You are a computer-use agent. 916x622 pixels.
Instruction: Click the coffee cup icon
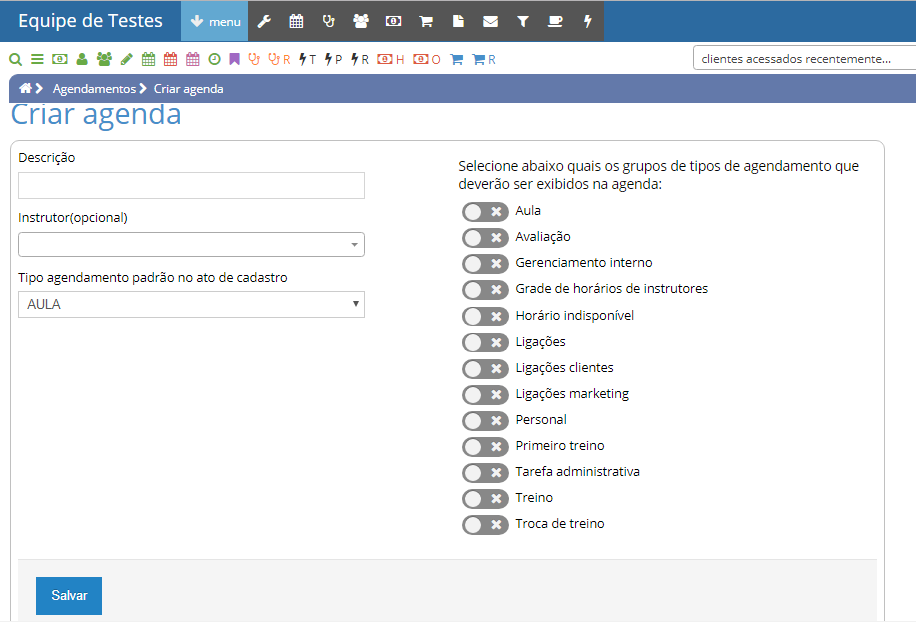click(555, 21)
